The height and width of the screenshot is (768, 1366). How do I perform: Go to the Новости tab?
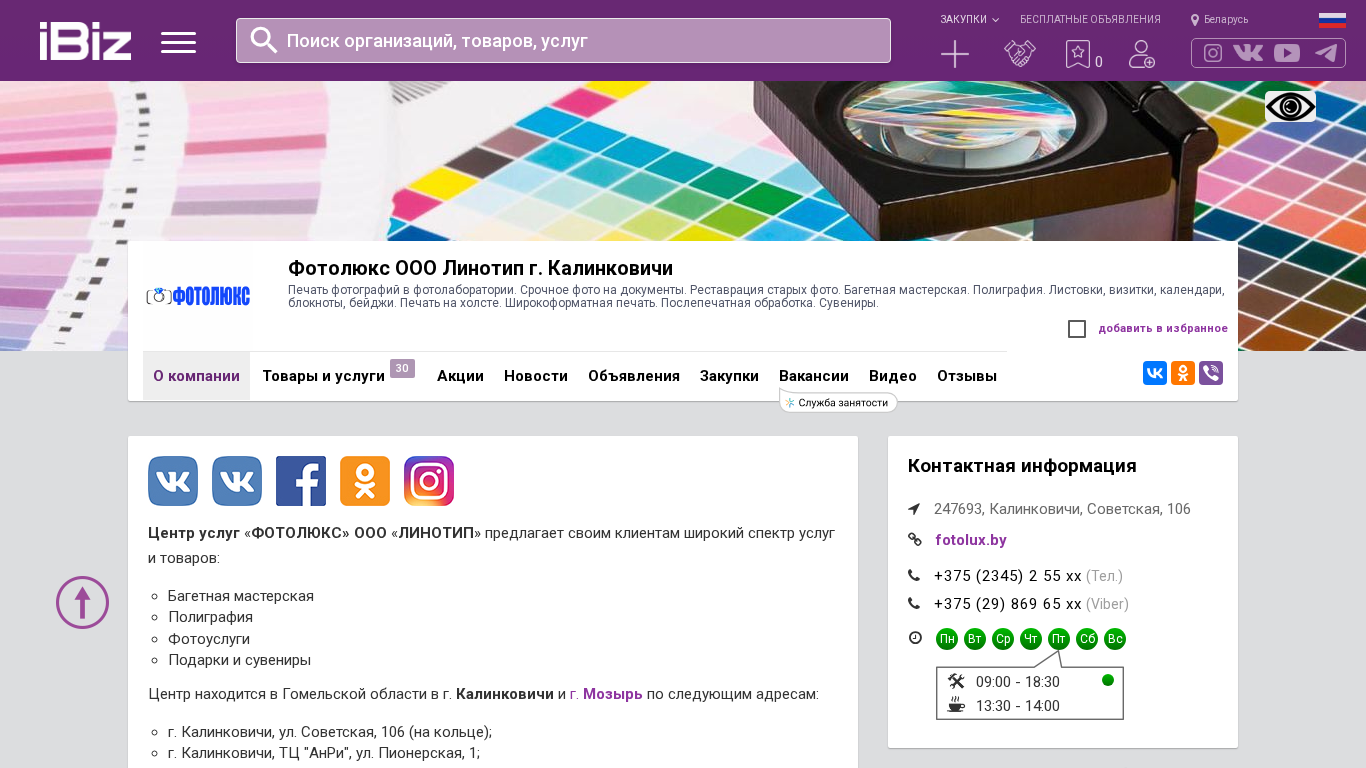536,376
